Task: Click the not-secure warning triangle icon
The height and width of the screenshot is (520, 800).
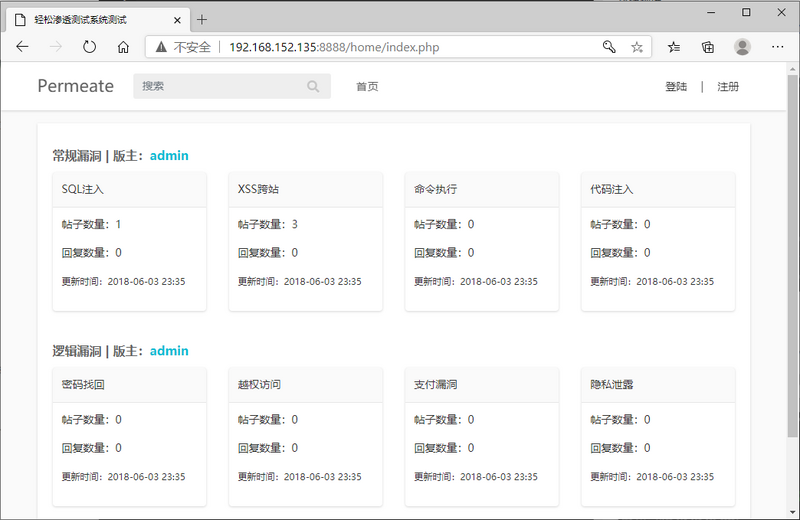Action: (161, 47)
